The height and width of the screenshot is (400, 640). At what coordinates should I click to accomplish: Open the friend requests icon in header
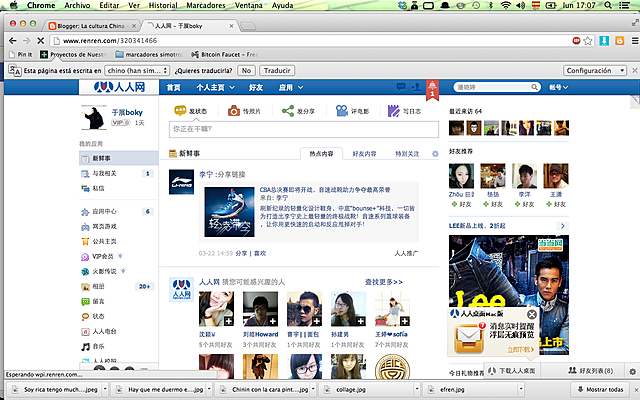point(416,87)
